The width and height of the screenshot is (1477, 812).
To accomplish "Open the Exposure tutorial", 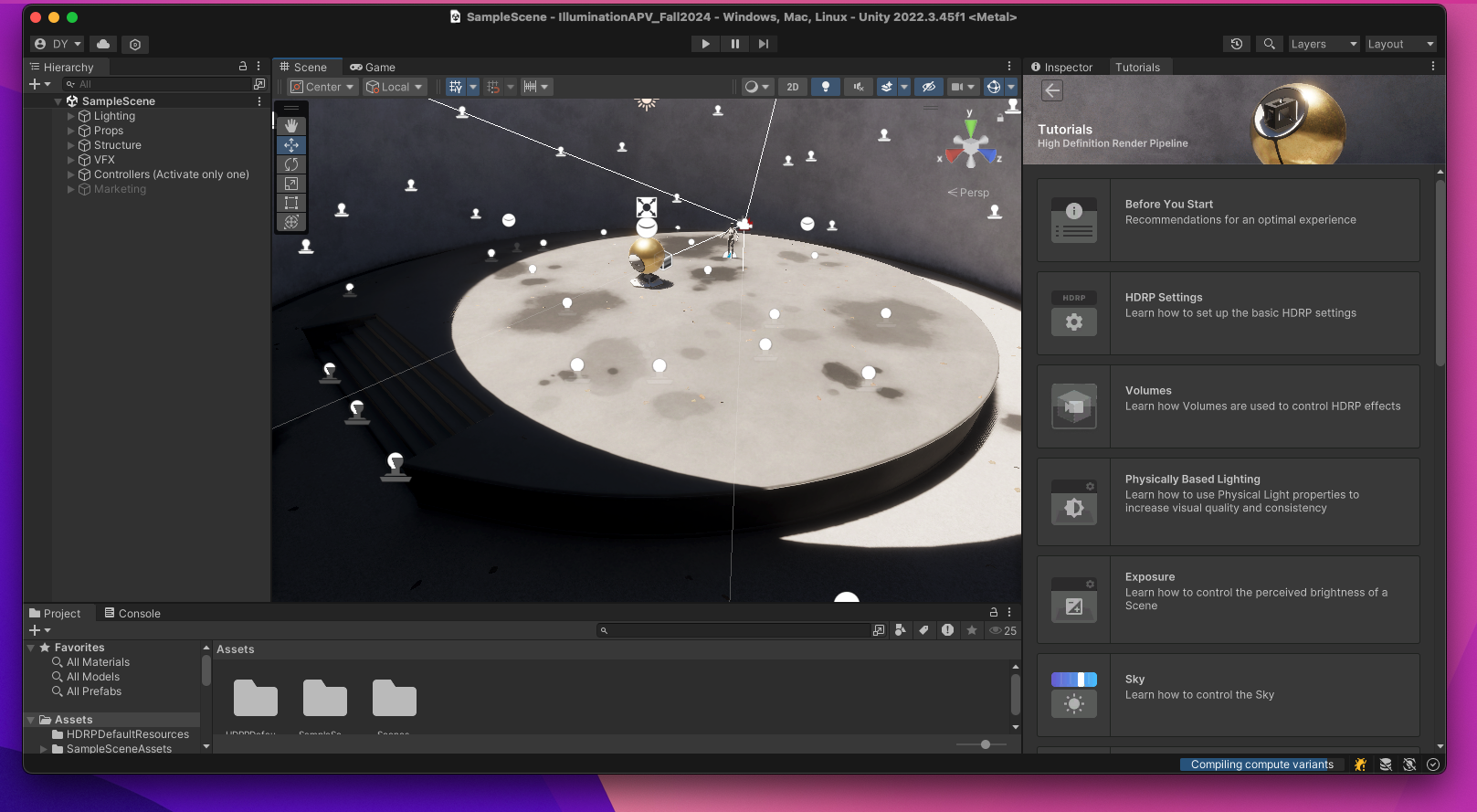I will 1228,599.
